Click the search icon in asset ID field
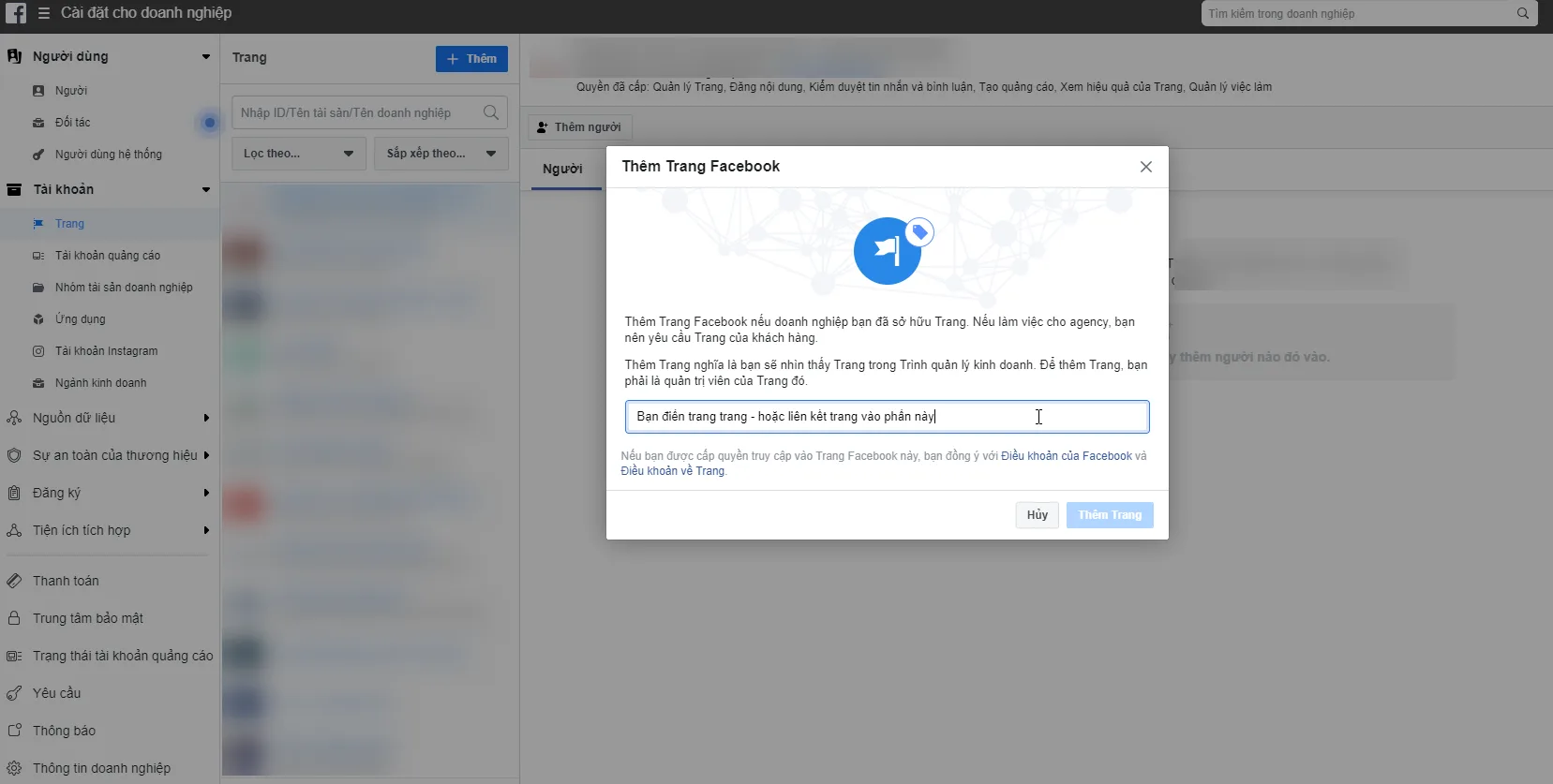 click(491, 112)
